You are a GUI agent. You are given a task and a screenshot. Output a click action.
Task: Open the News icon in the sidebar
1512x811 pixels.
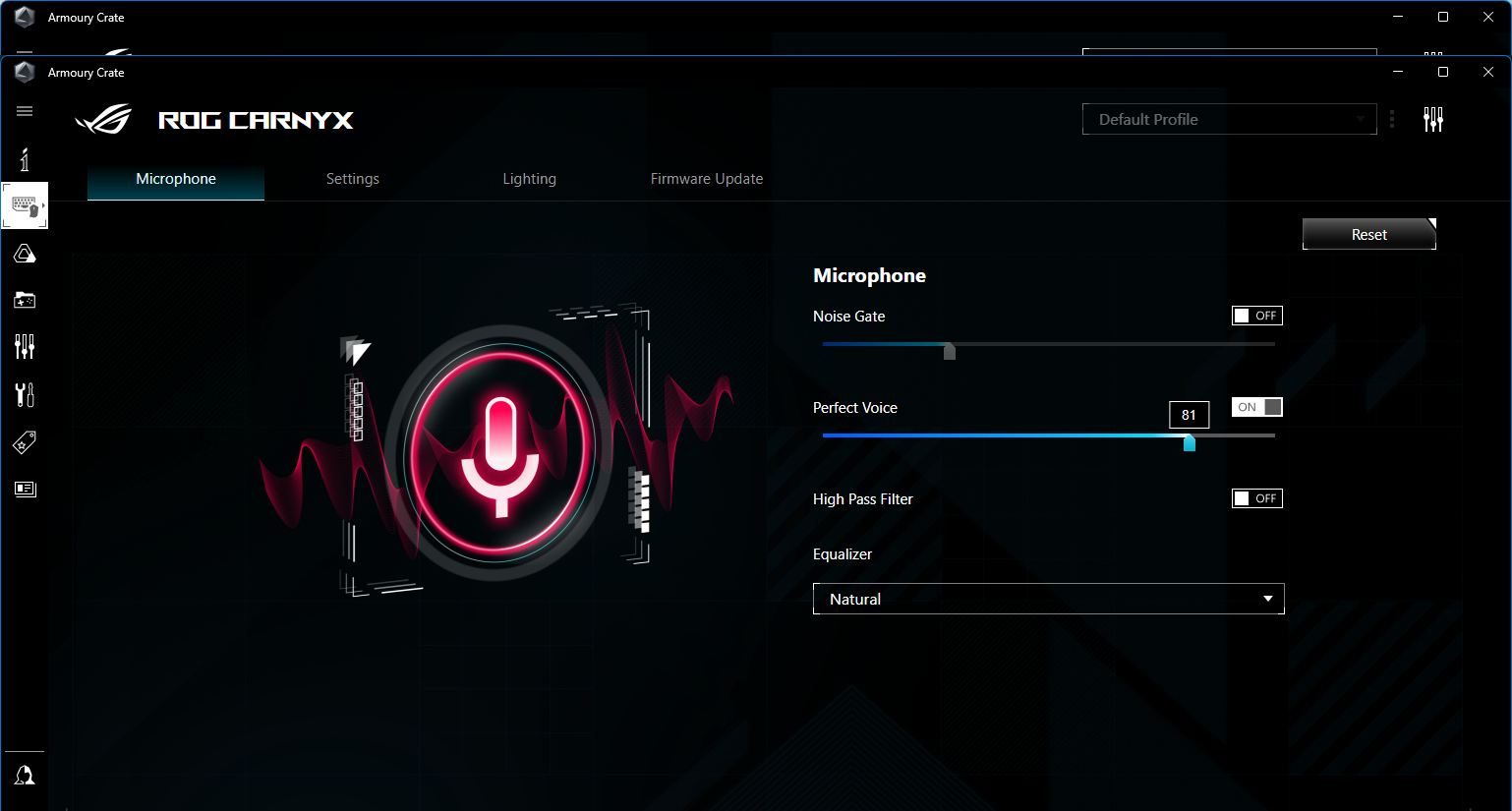point(25,489)
